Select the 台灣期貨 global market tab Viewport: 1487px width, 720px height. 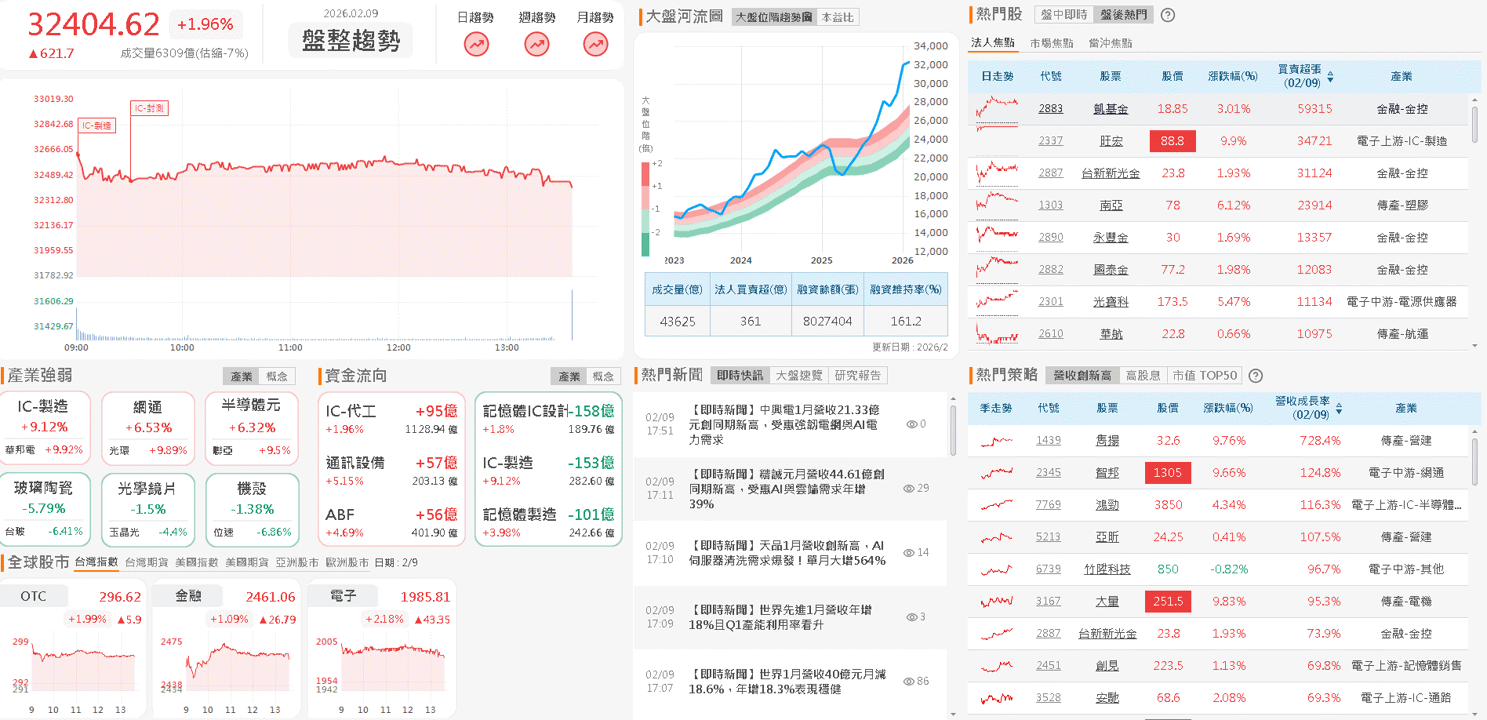pyautogui.click(x=147, y=563)
